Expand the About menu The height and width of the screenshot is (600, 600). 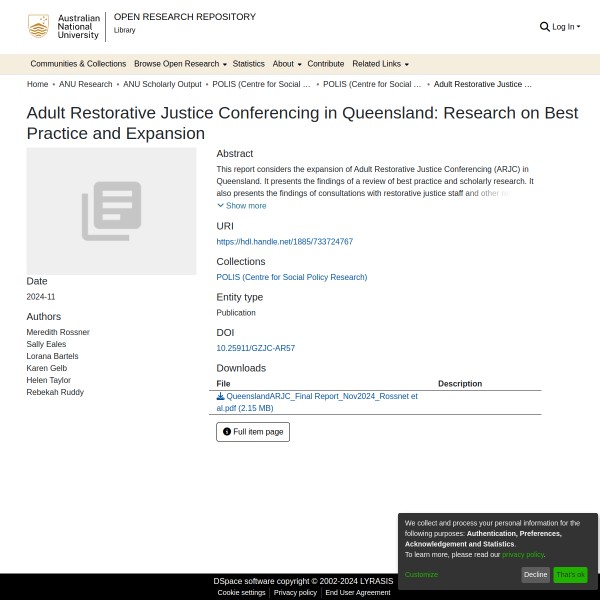286,64
